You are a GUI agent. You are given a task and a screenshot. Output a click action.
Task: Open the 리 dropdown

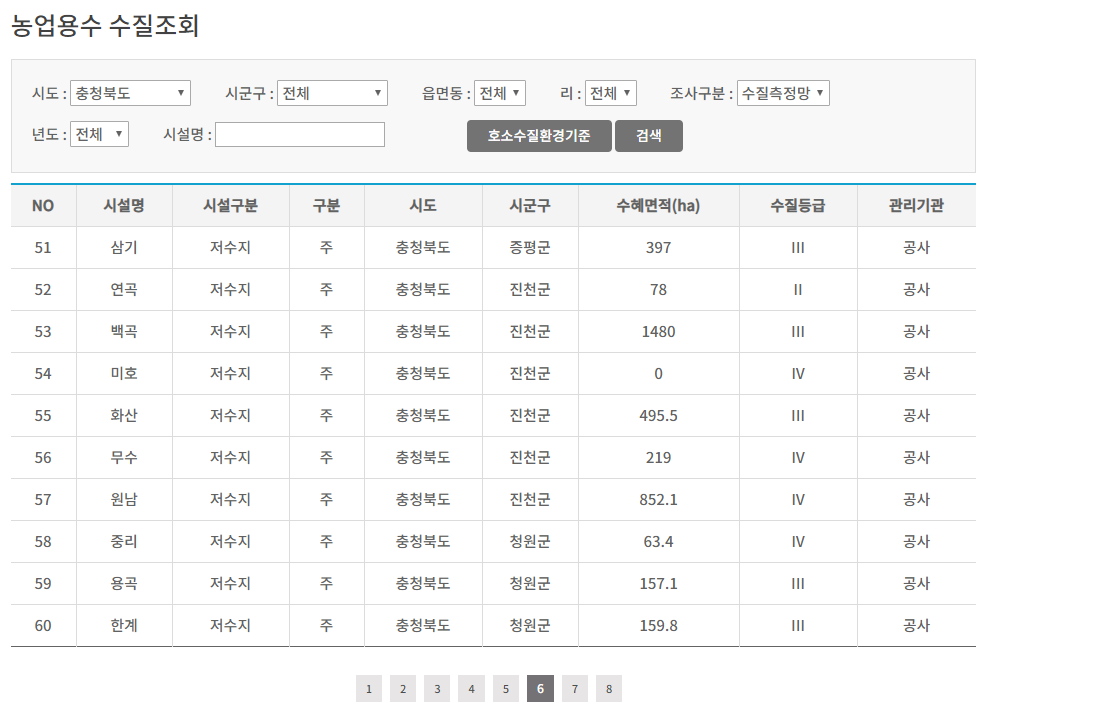pos(611,93)
